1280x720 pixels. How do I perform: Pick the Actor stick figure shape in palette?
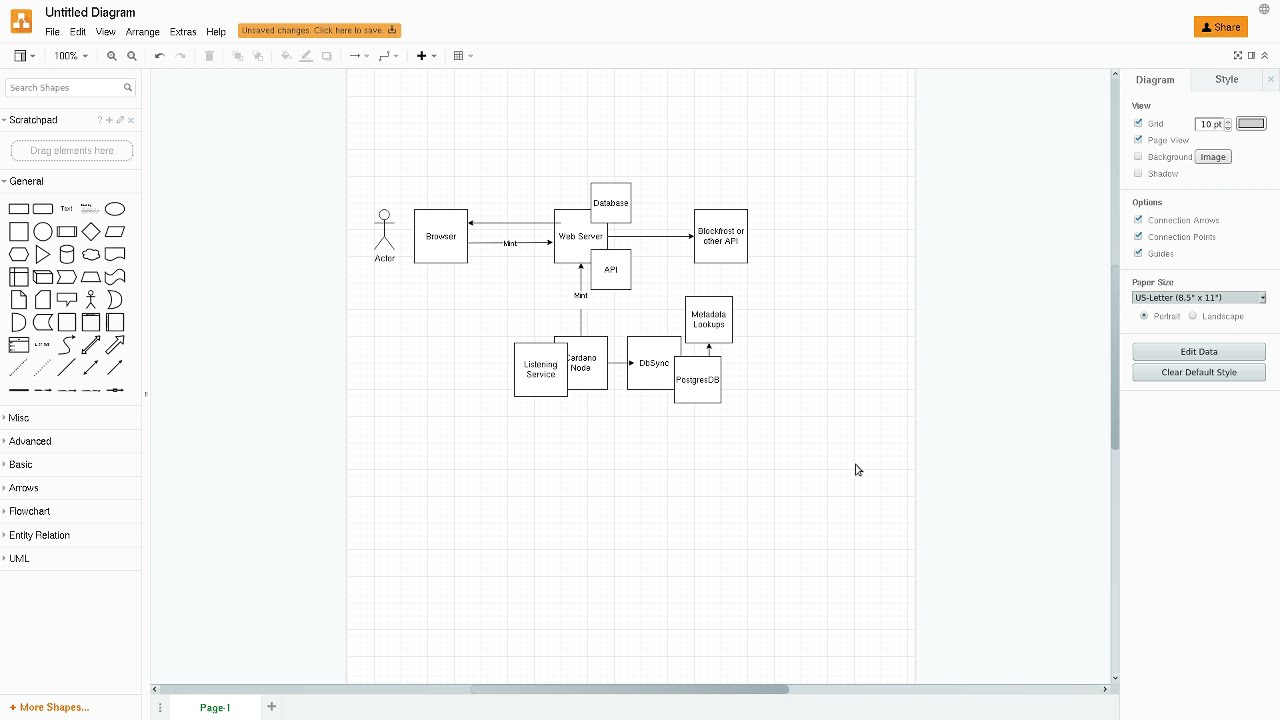pos(91,299)
